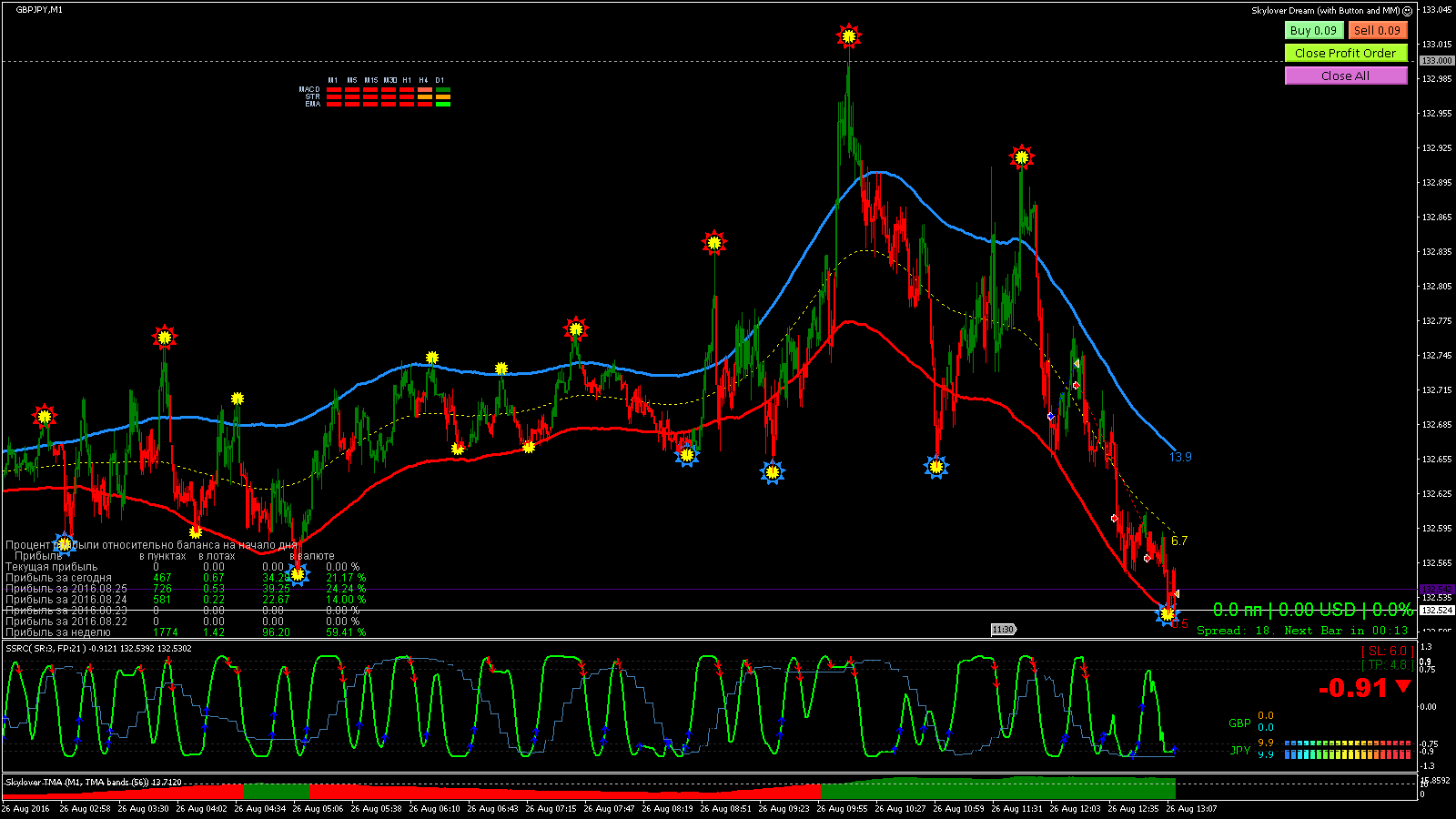The image size is (1456, 819).
Task: Click the M1 timeframe header in signal panel
Action: pos(333,80)
